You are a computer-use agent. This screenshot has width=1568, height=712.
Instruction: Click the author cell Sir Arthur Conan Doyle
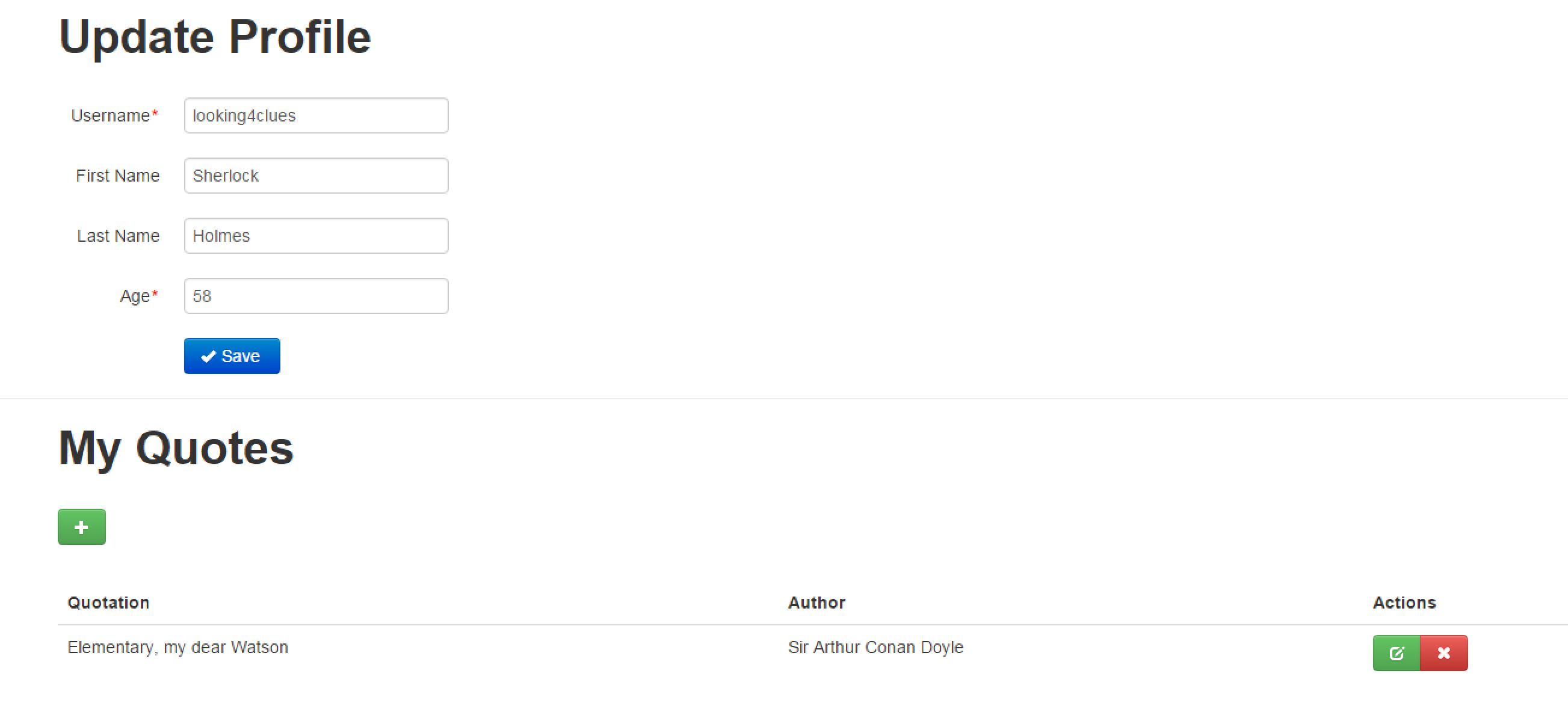pos(875,648)
